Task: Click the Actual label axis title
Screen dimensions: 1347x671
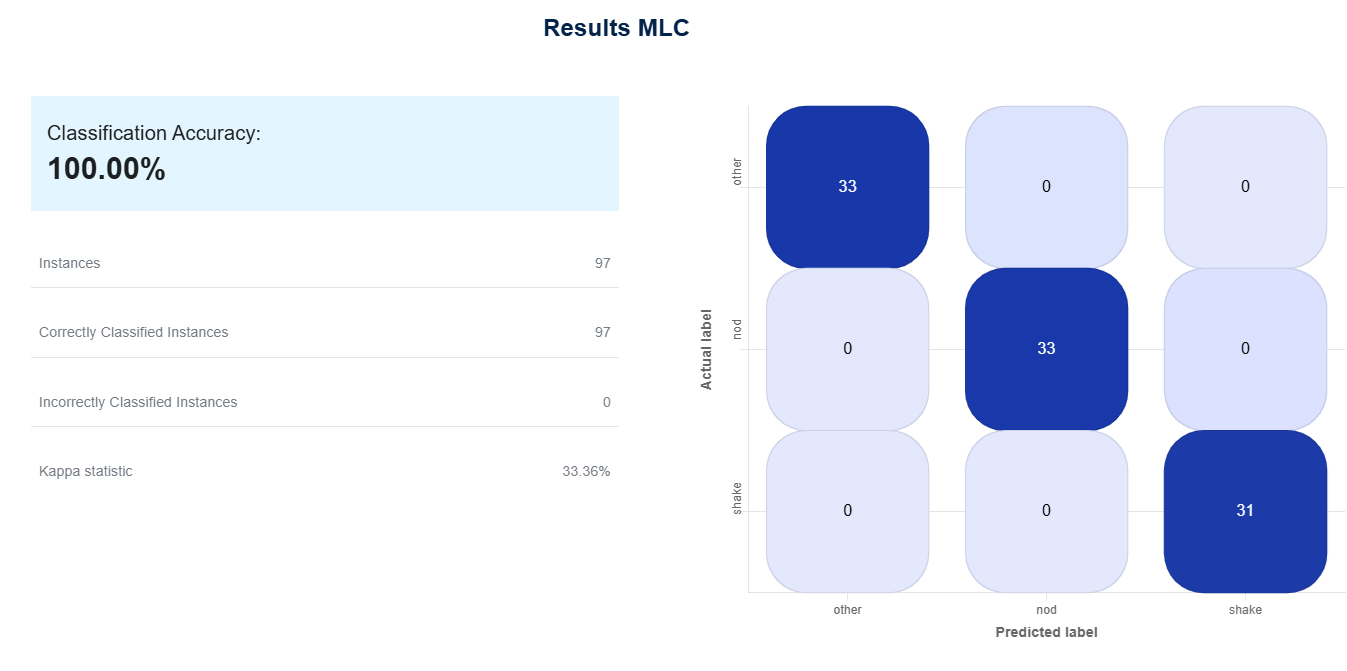Action: (x=707, y=349)
